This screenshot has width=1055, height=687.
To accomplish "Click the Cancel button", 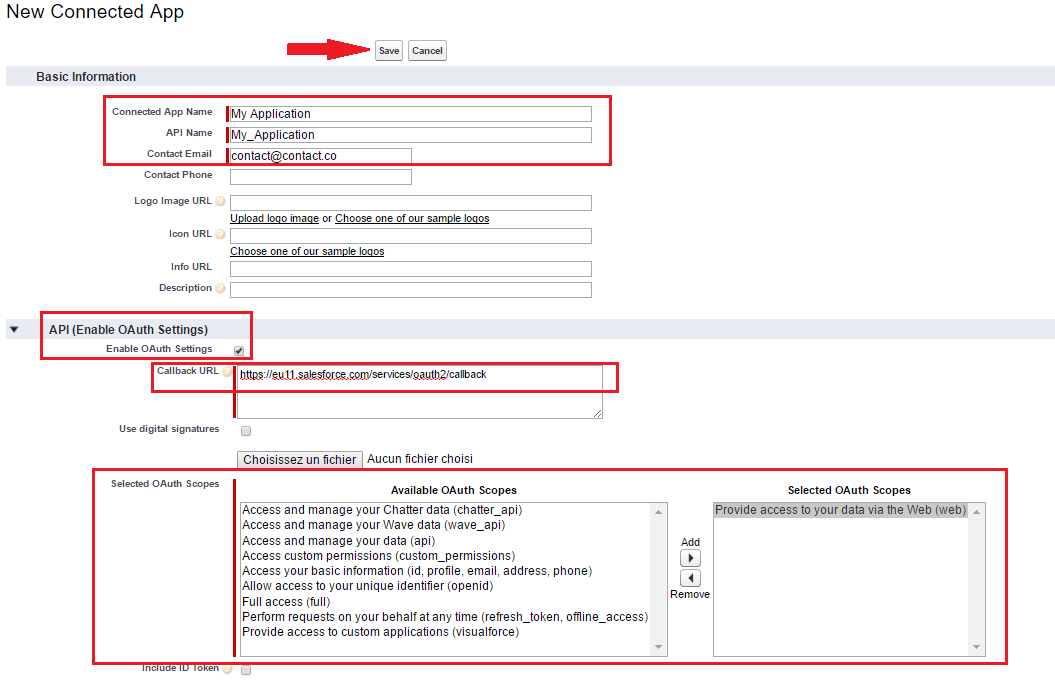I will pyautogui.click(x=427, y=50).
